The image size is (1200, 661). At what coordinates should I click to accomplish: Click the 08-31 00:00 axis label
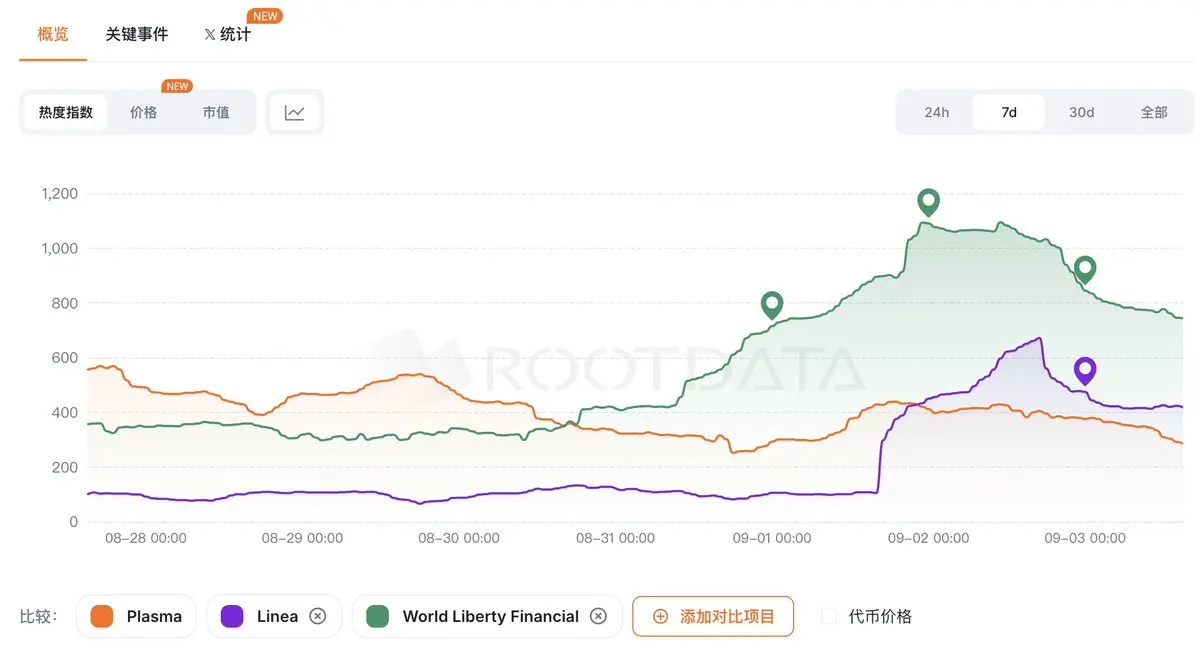pyautogui.click(x=615, y=538)
